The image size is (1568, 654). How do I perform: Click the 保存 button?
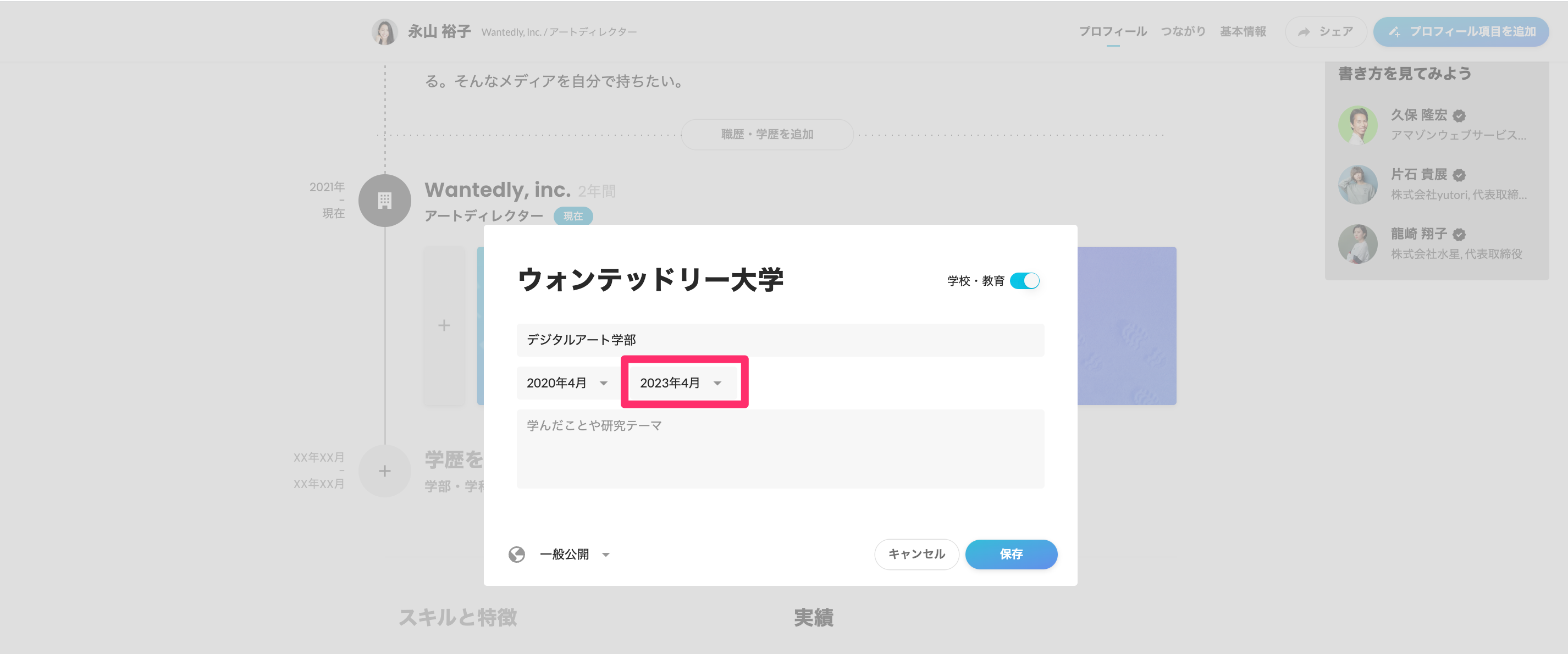pos(1011,554)
